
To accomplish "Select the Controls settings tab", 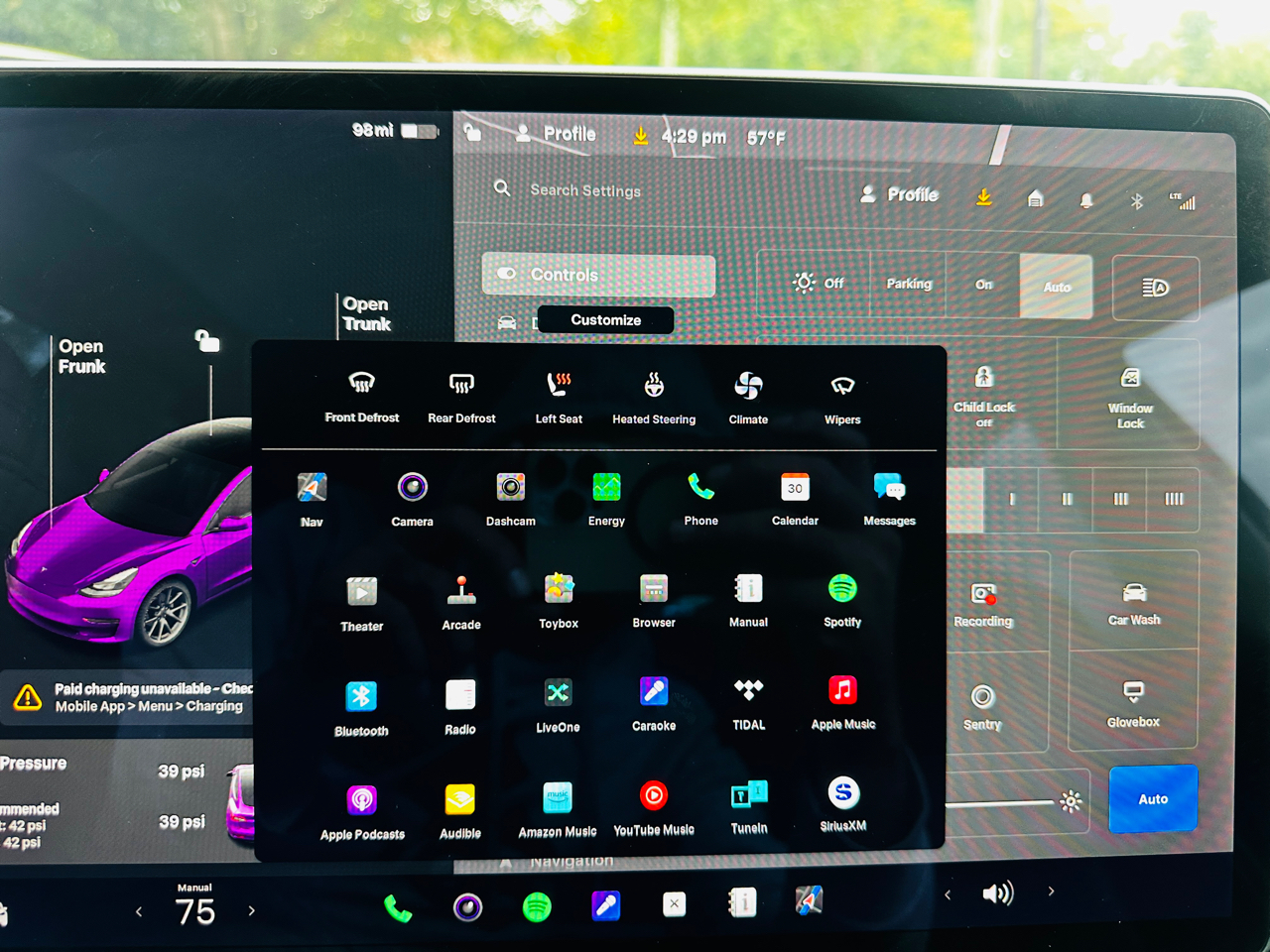I will click(x=598, y=275).
